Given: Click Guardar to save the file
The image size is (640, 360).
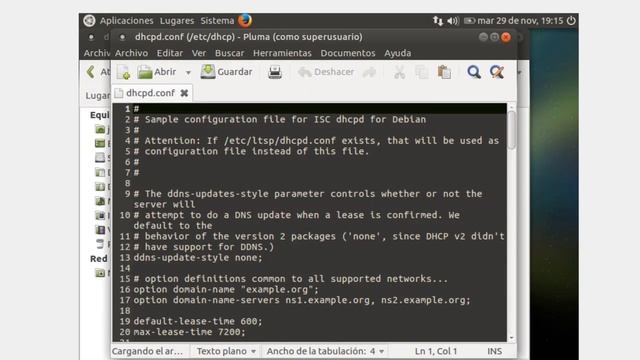Looking at the screenshot, I should [227, 72].
